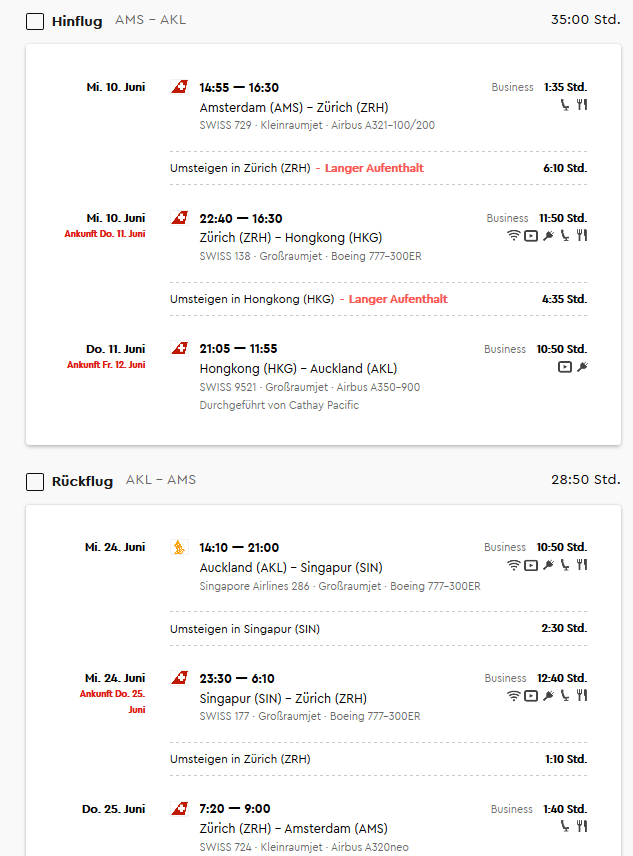Screen dimensions: 633x856
Task: Select the Rückflug AKL – AMS heading
Action: coord(124,481)
